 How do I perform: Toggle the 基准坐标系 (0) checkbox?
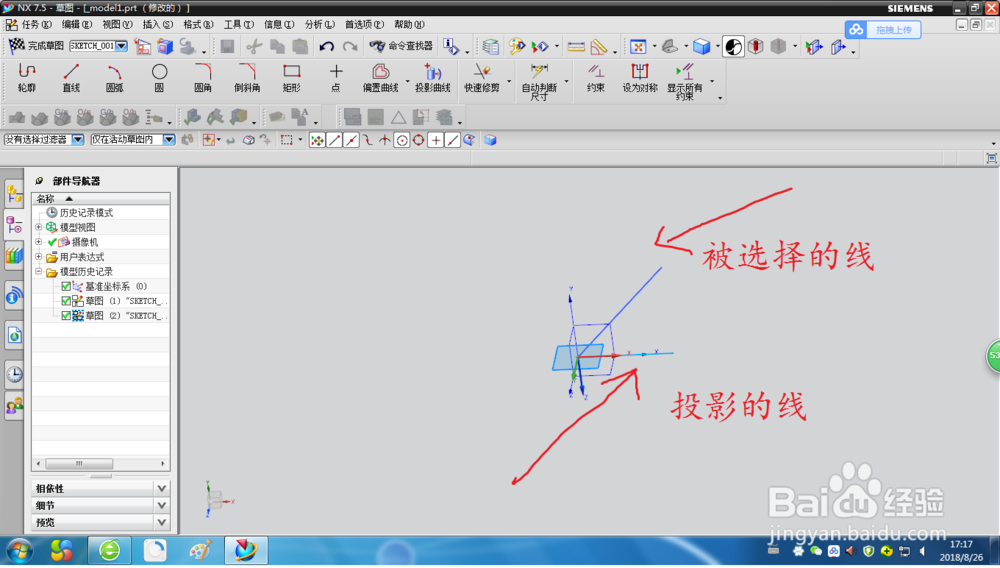(x=66, y=286)
